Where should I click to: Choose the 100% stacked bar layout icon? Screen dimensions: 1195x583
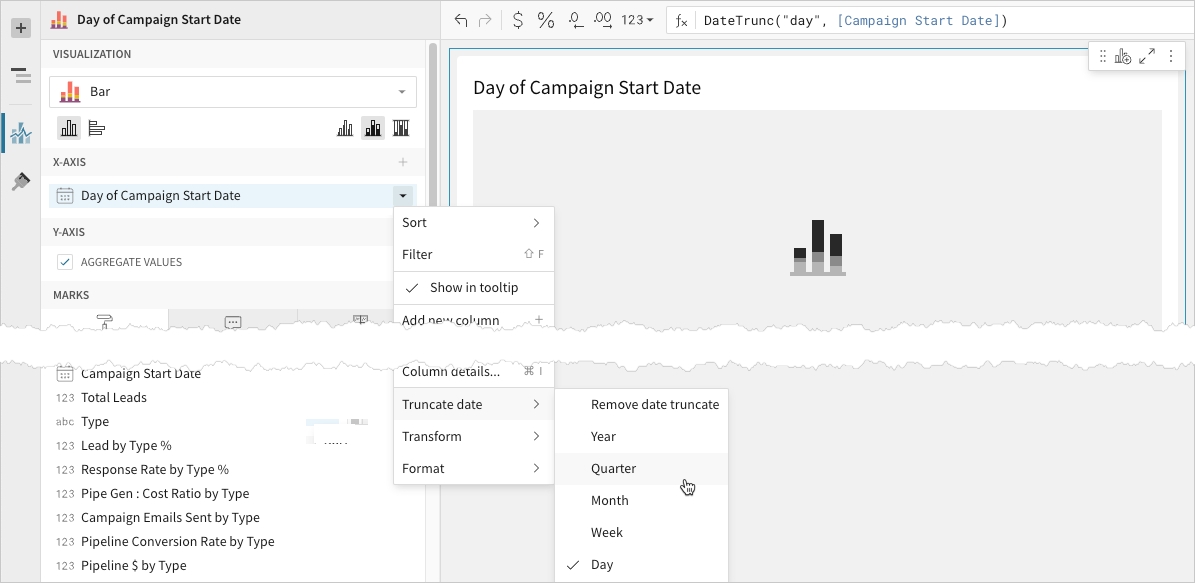[x=401, y=128]
